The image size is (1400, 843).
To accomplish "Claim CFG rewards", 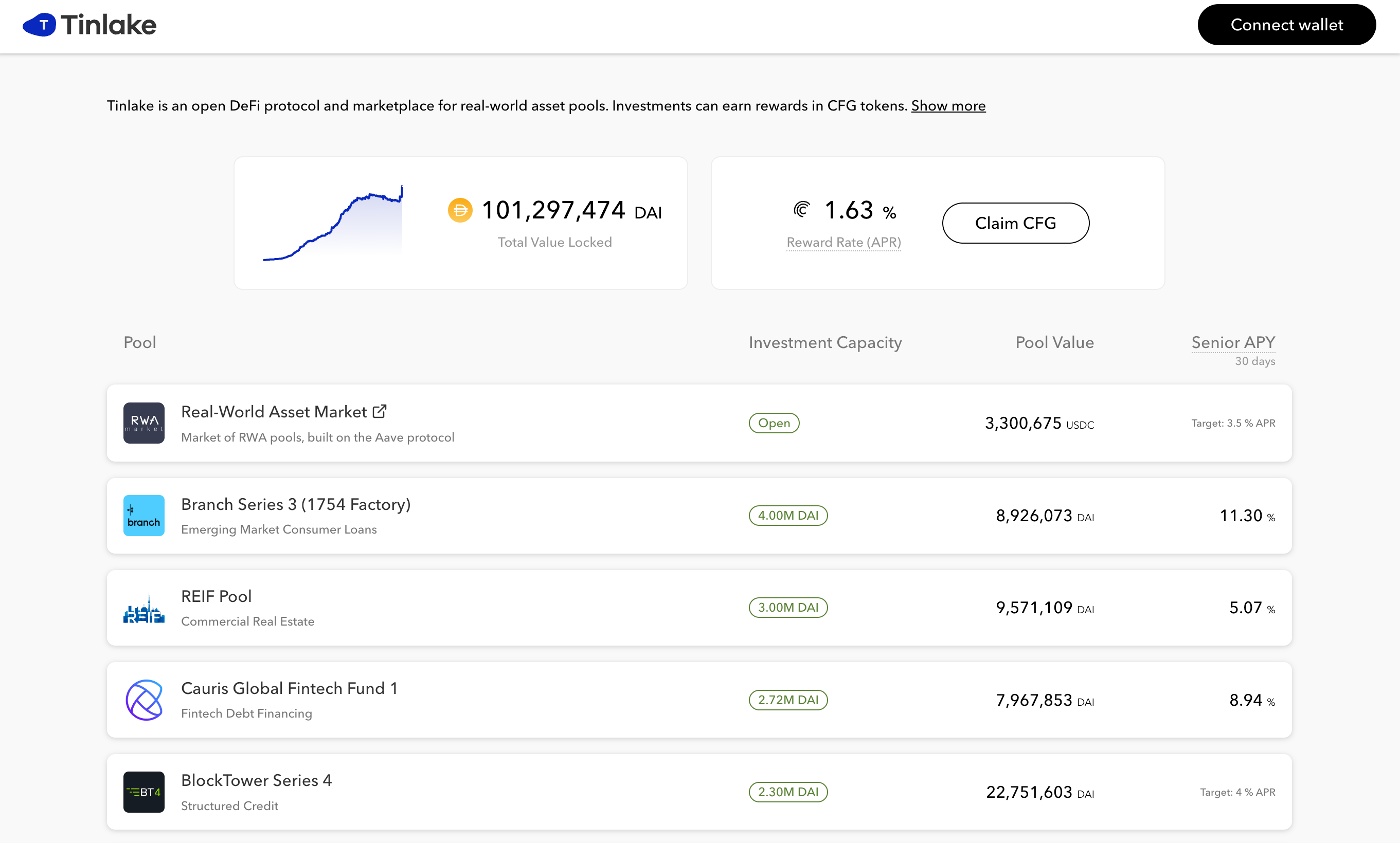I will (1015, 223).
